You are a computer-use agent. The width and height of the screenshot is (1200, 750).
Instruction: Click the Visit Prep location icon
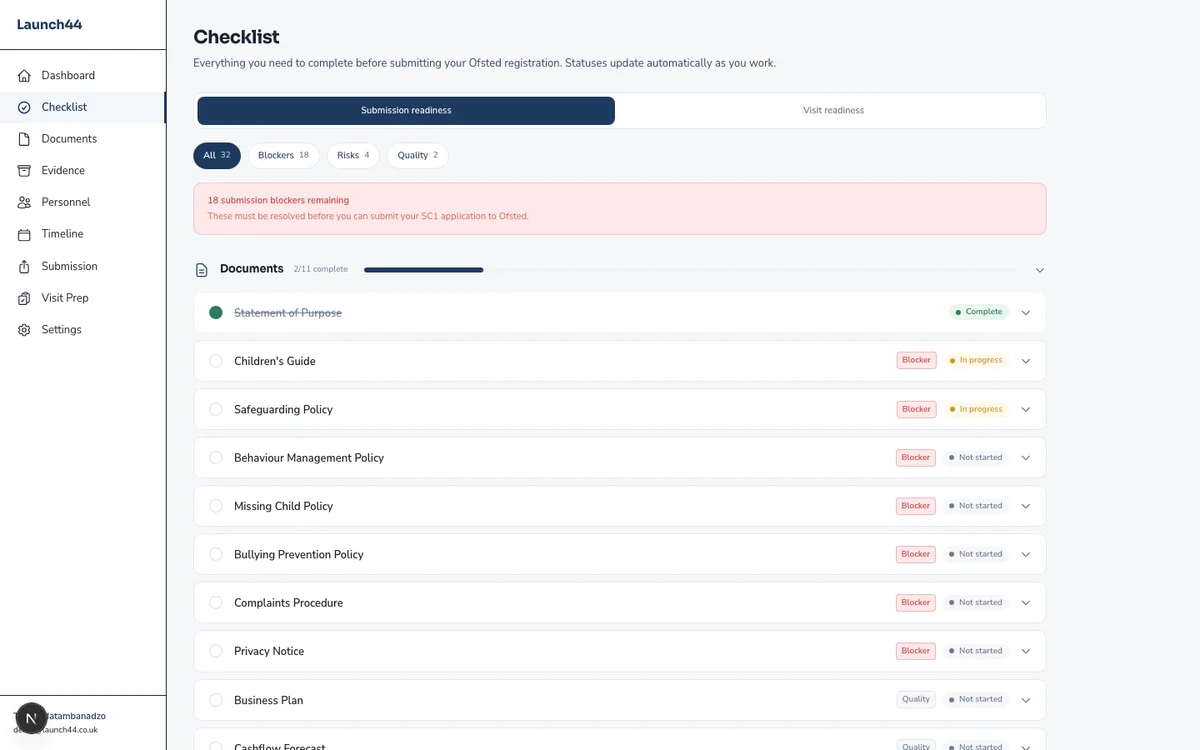click(x=23, y=297)
